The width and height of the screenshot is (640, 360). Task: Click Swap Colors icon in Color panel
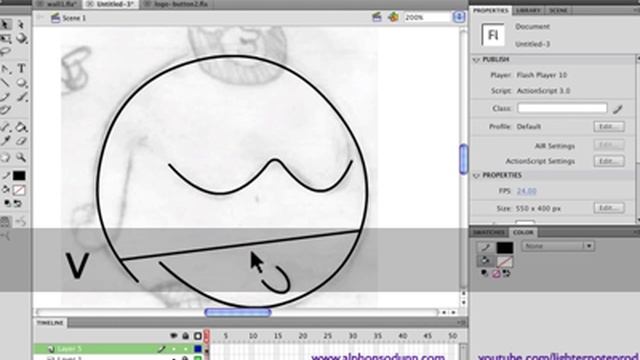pos(506,273)
